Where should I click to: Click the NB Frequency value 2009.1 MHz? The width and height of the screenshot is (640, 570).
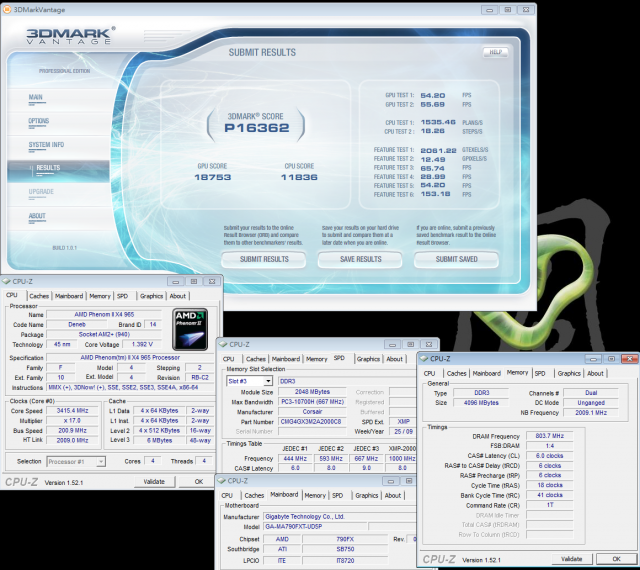pos(591,412)
